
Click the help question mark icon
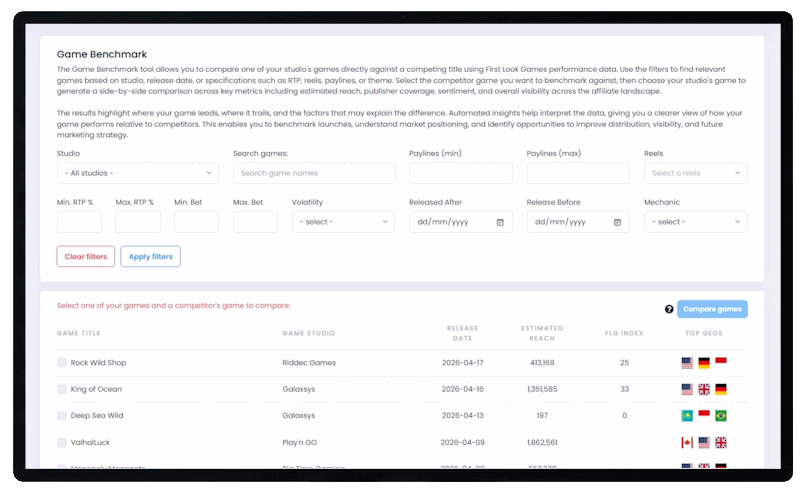point(669,310)
